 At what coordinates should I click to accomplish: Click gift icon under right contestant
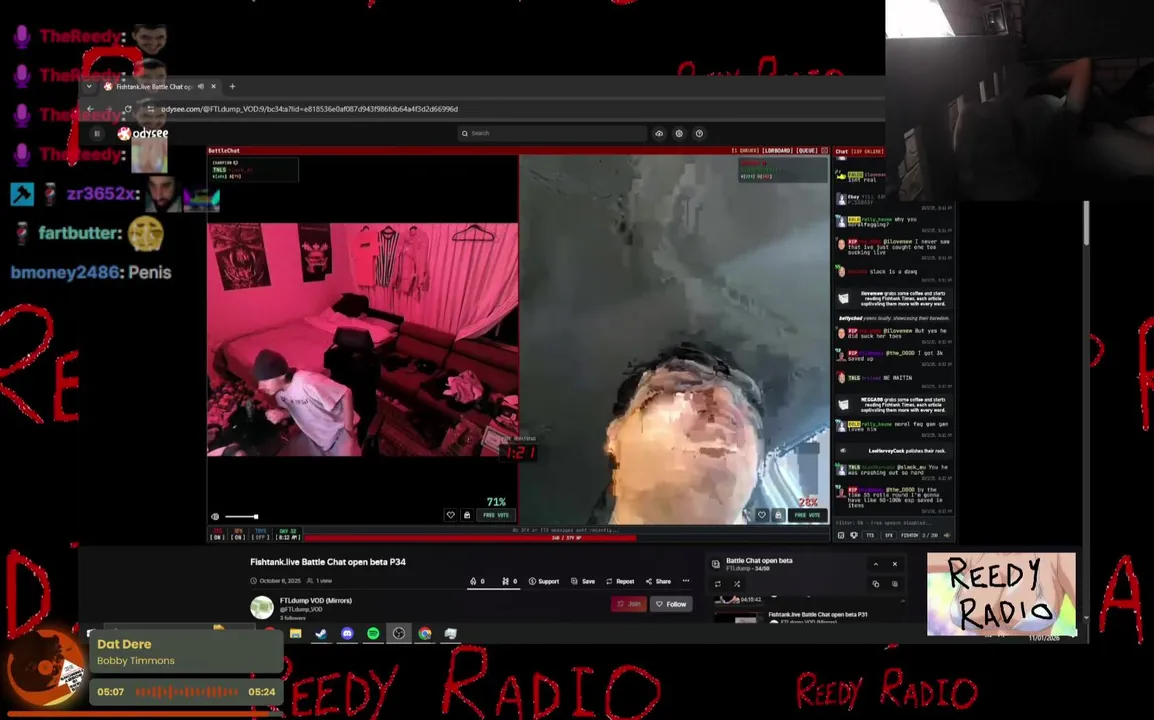pos(778,515)
